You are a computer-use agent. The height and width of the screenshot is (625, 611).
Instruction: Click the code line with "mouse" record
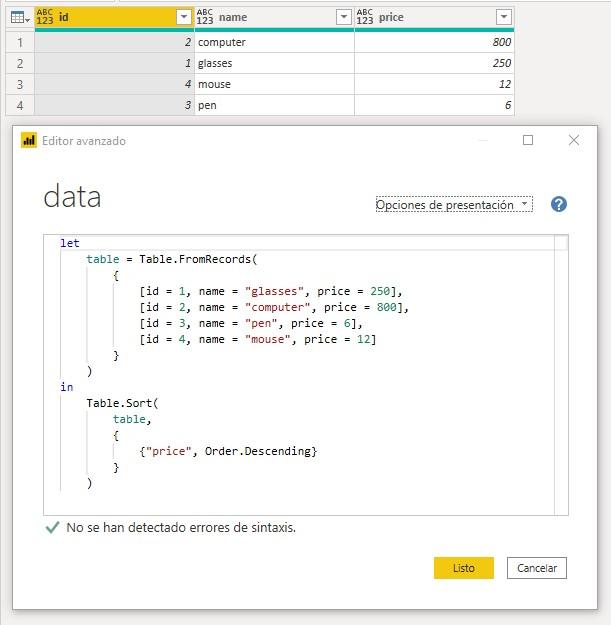pyautogui.click(x=257, y=339)
